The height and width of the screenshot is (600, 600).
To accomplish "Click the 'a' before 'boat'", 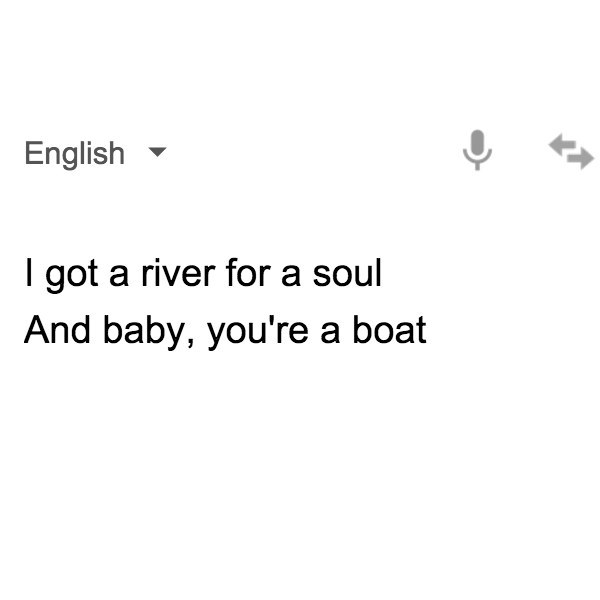I will [330, 334].
